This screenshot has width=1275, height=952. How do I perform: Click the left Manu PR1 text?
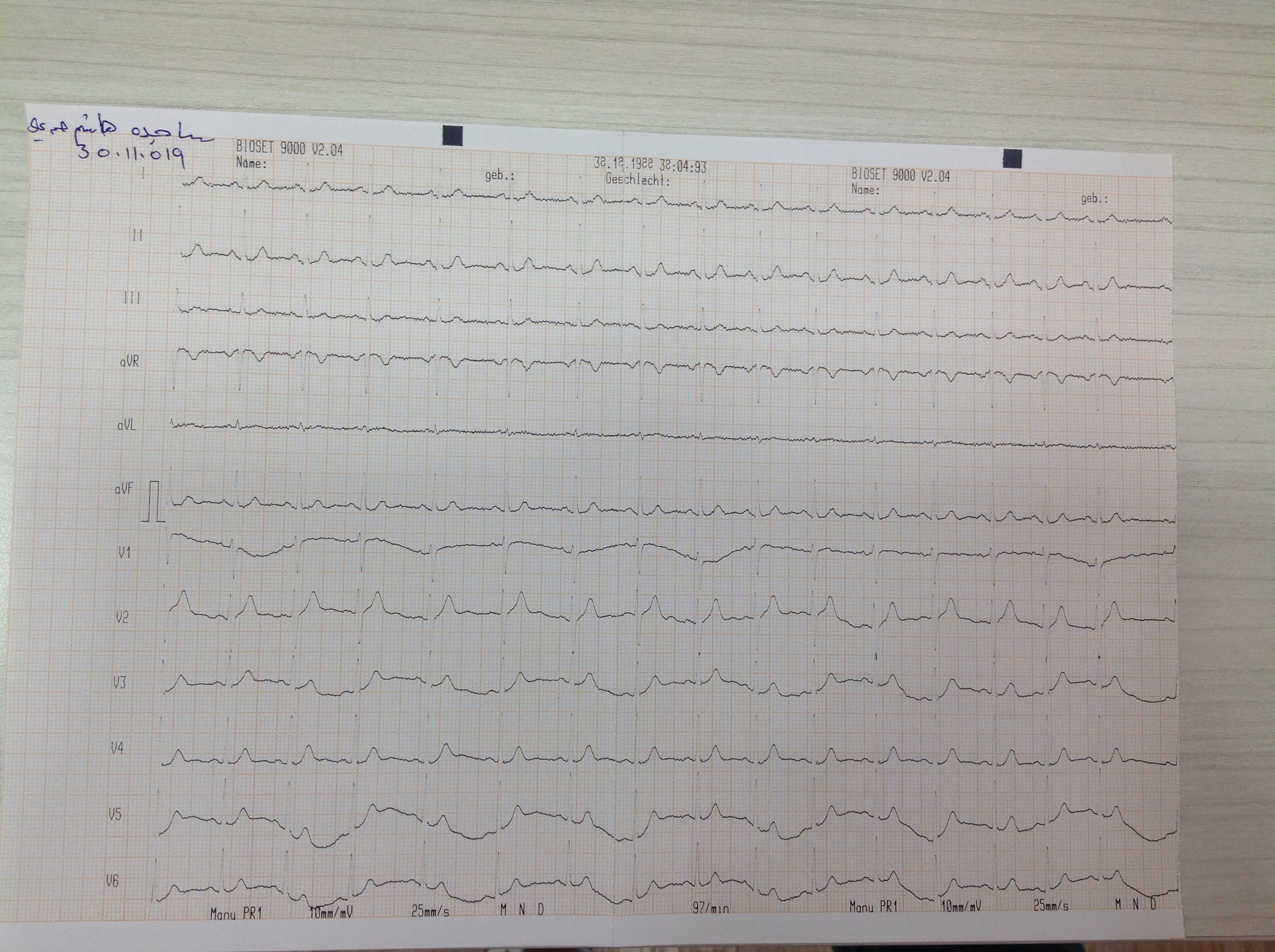coord(236,913)
